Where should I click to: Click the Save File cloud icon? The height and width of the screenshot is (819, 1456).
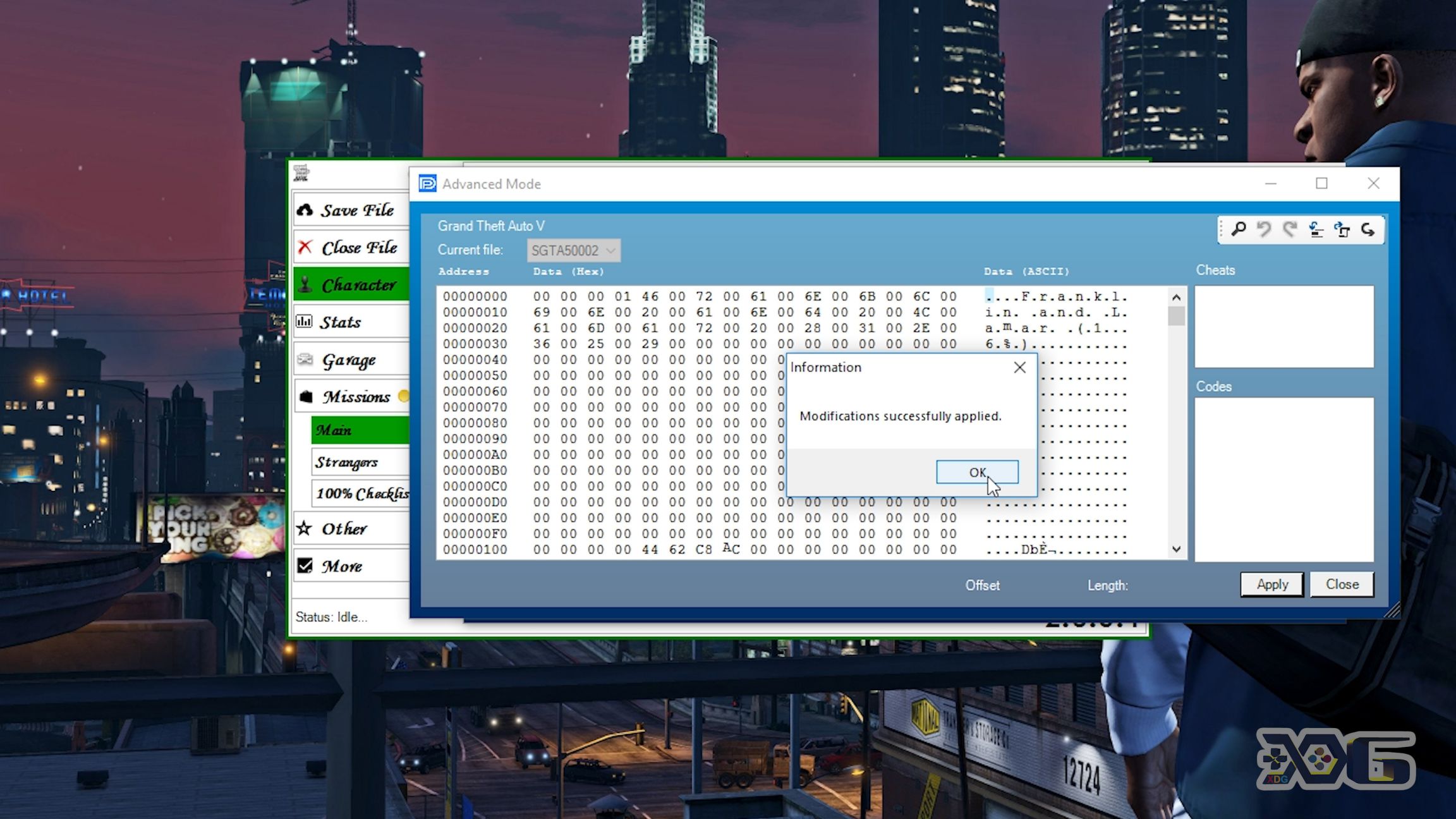pyautogui.click(x=305, y=210)
